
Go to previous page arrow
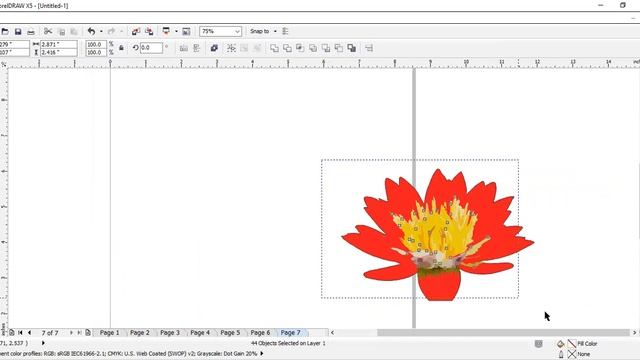[29, 333]
